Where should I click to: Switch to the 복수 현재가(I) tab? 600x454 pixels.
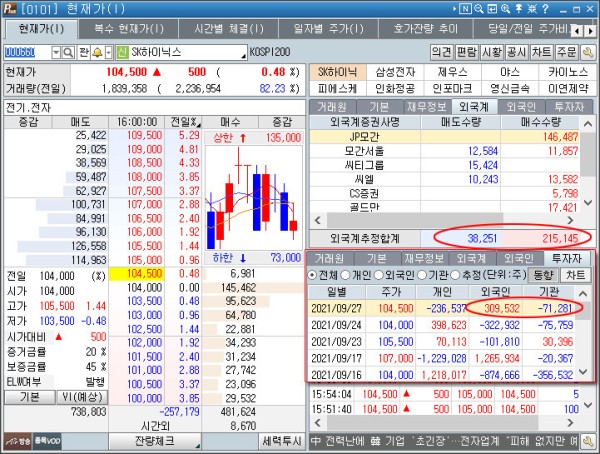pyautogui.click(x=129, y=29)
